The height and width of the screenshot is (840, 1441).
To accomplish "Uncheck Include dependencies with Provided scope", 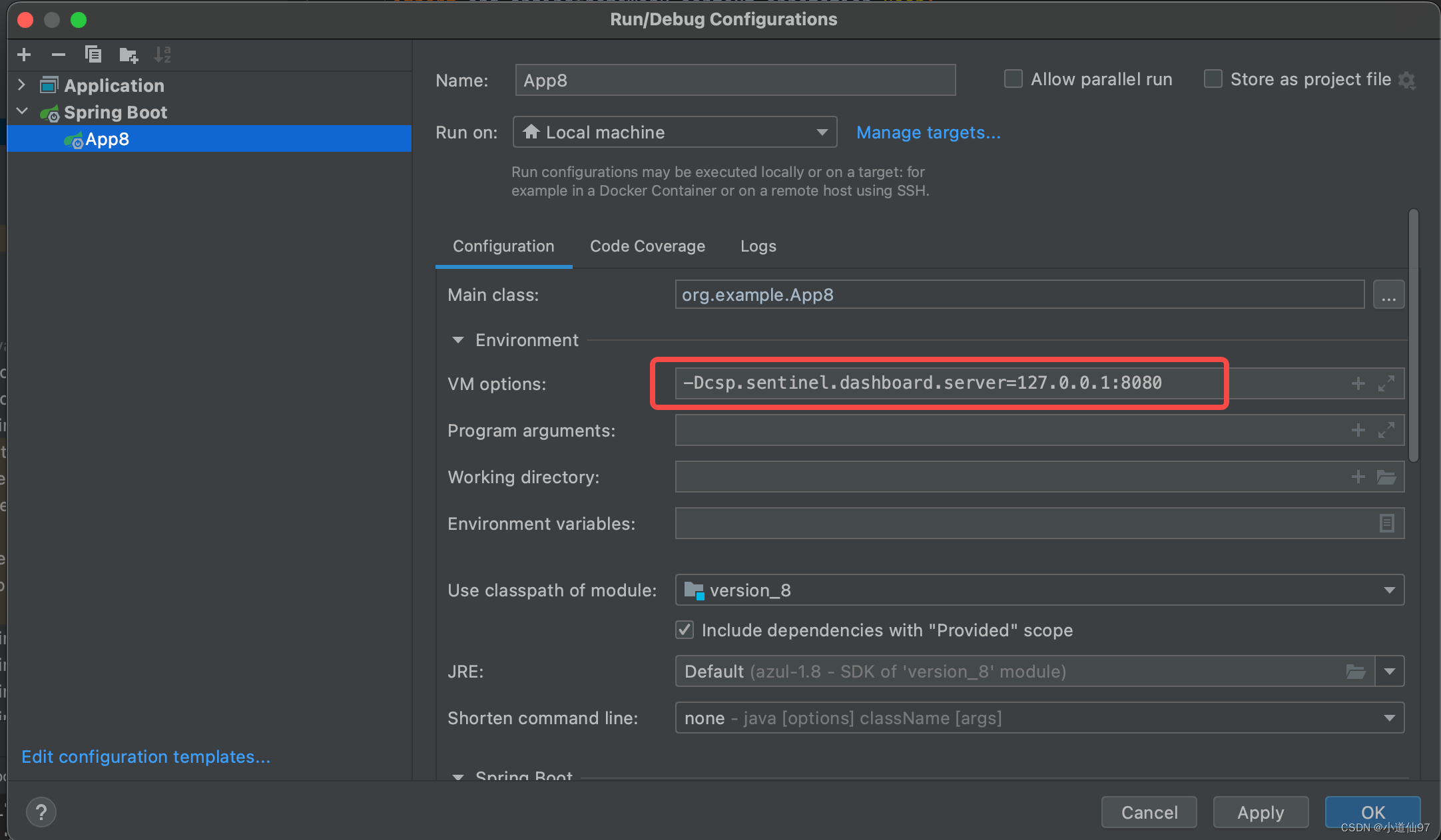I will tap(685, 630).
